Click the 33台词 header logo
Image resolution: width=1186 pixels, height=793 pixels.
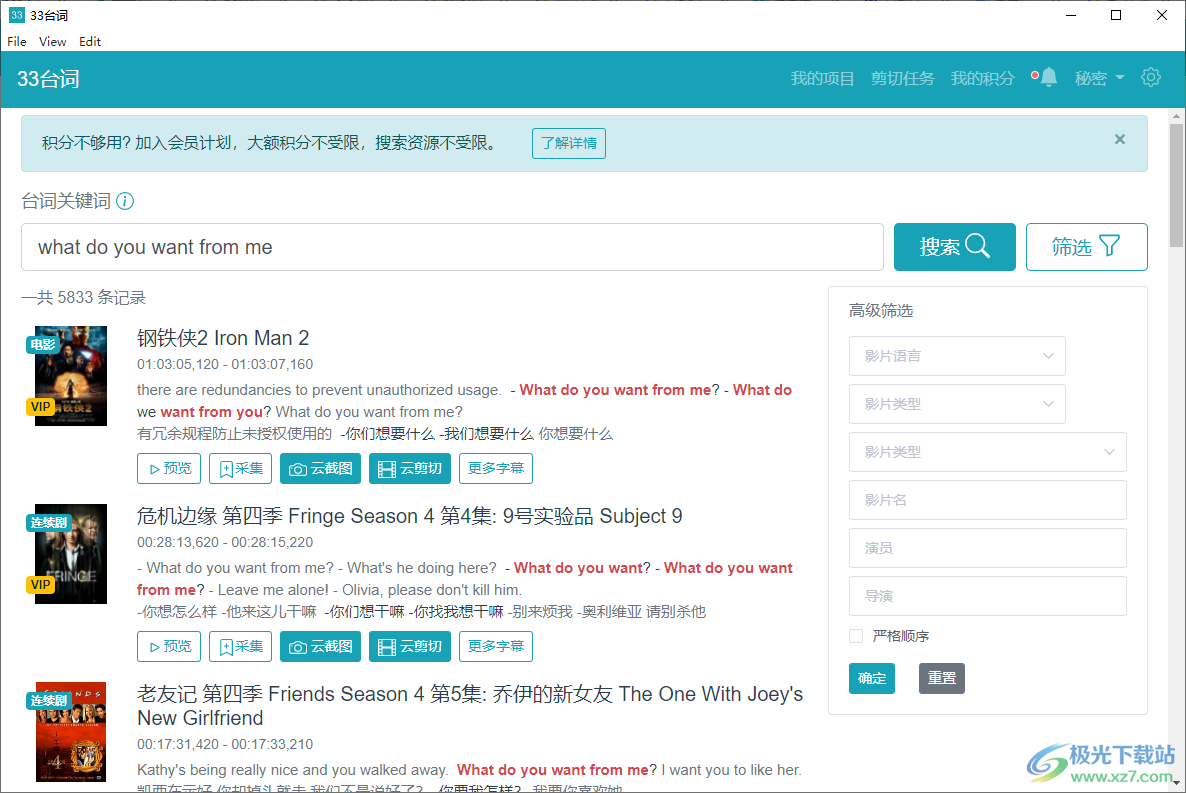pos(48,79)
